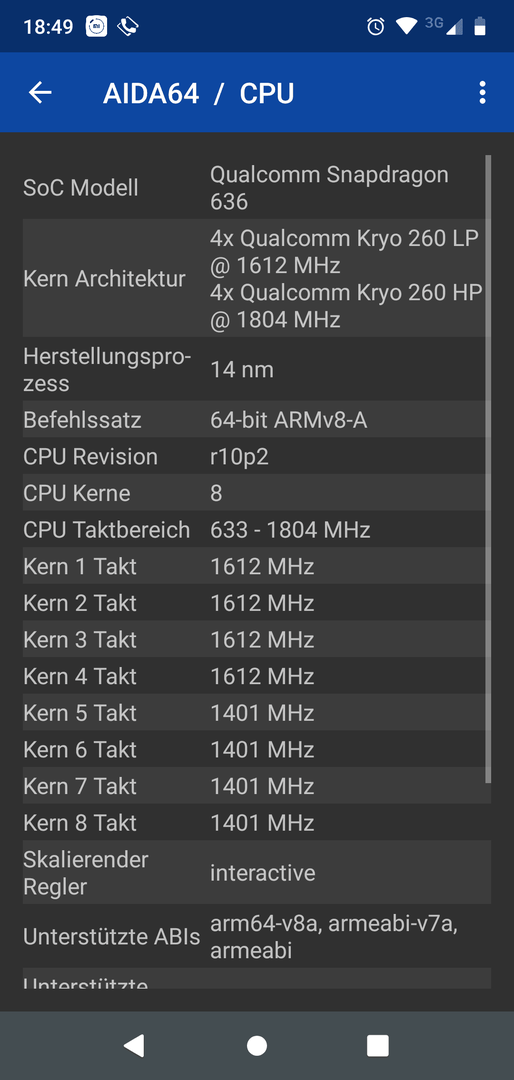Tap the Unterstützte ABIs row

pos(256,936)
